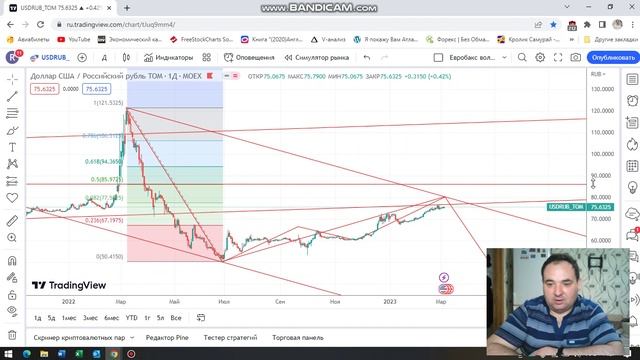Open the chart patterns tool
The height and width of the screenshot is (360, 640).
tap(12, 164)
